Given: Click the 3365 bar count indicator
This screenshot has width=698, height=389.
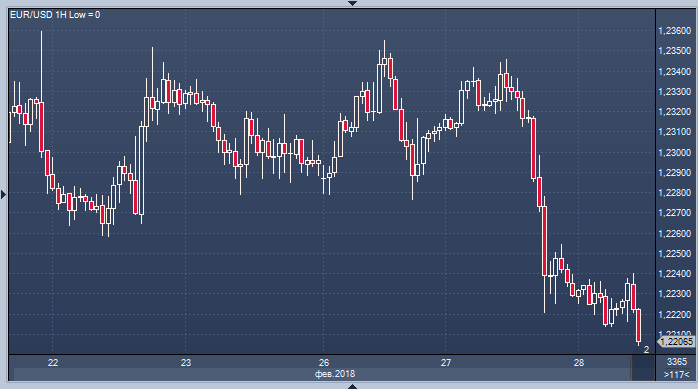Looking at the screenshot, I should [677, 361].
